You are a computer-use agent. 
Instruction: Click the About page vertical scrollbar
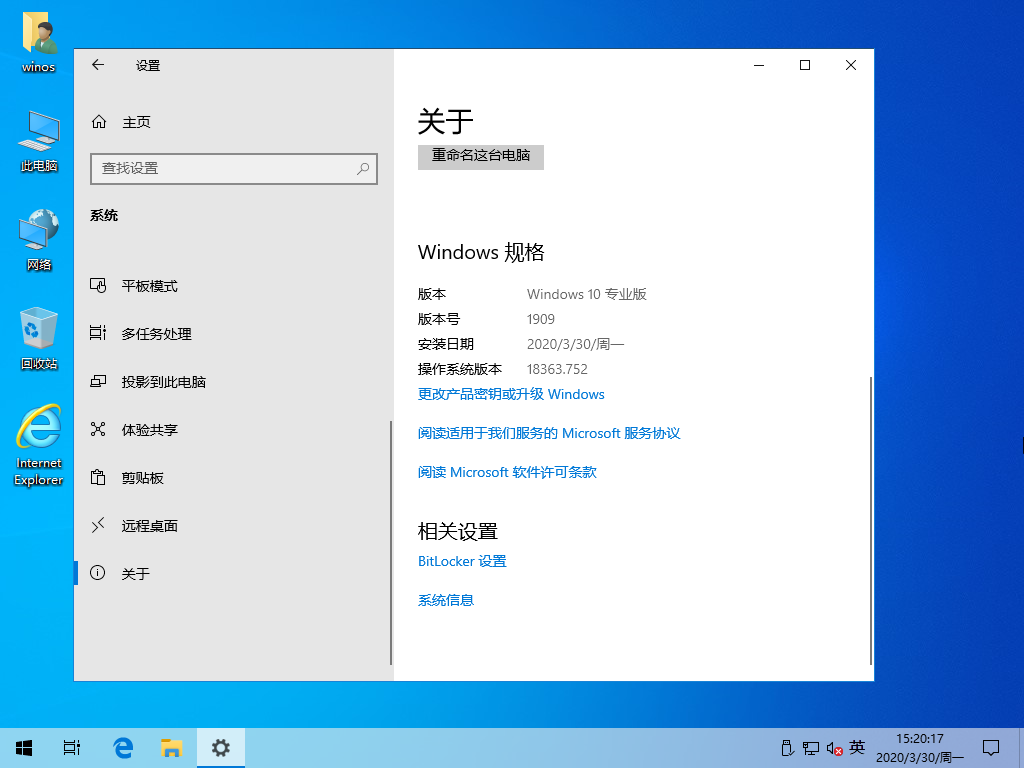click(x=871, y=520)
